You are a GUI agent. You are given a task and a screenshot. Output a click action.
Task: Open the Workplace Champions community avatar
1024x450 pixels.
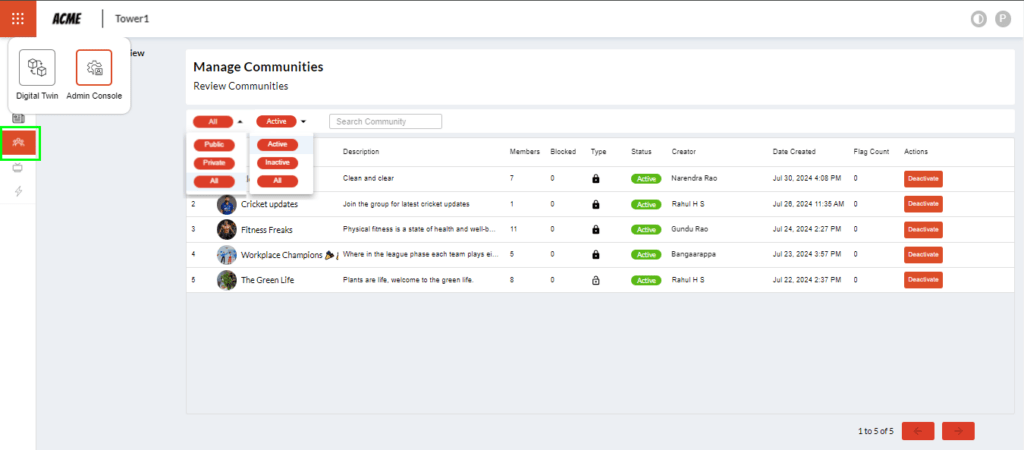click(227, 254)
